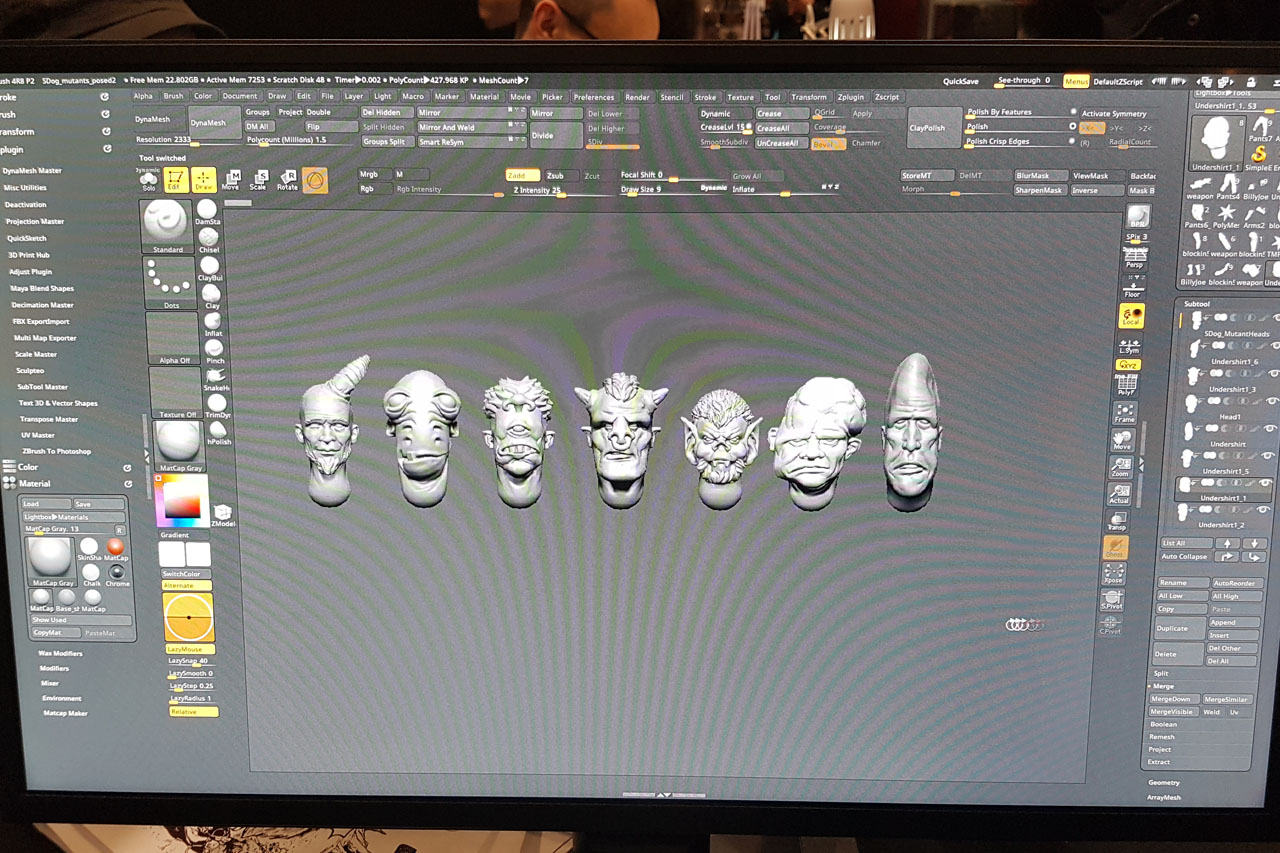Click the BPR render icon
Image resolution: width=1280 pixels, height=853 pixels.
[1138, 217]
